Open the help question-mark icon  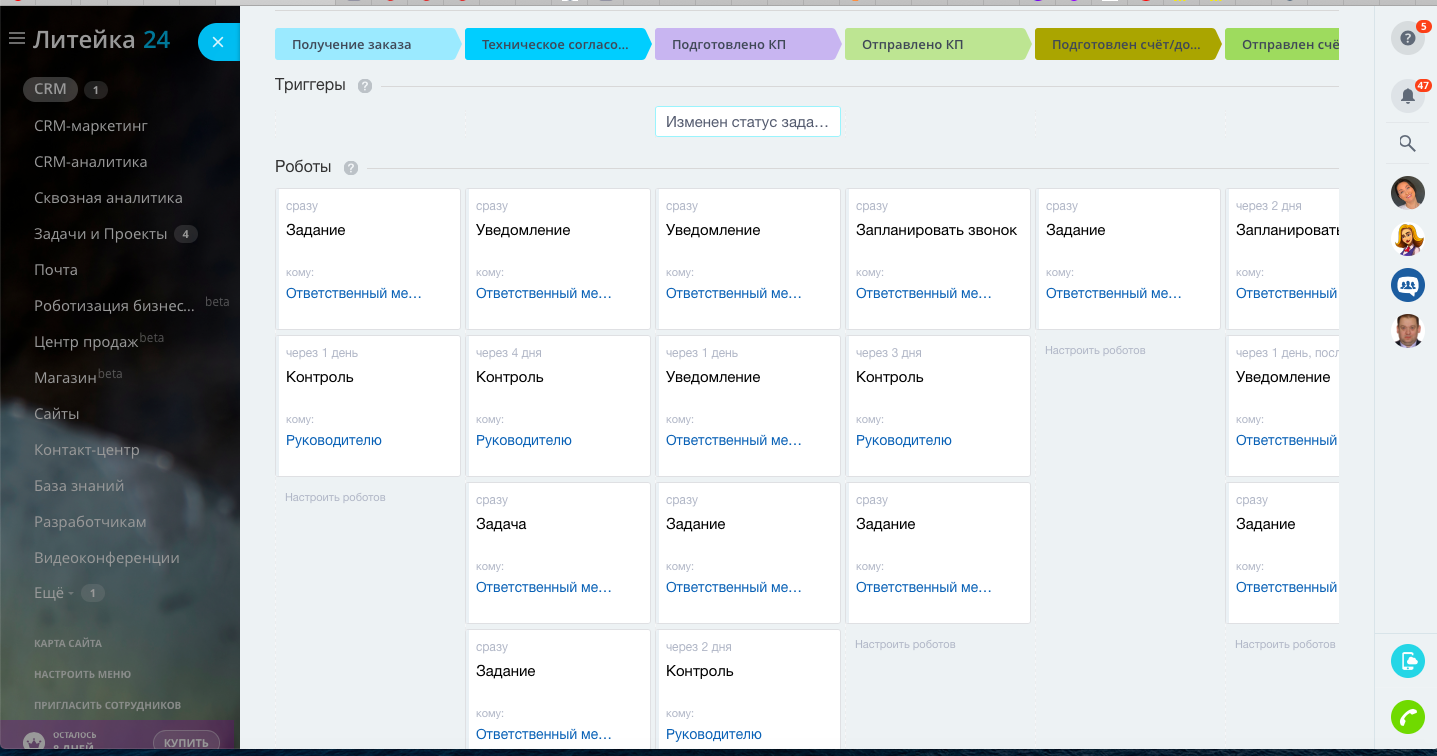coord(1407,39)
